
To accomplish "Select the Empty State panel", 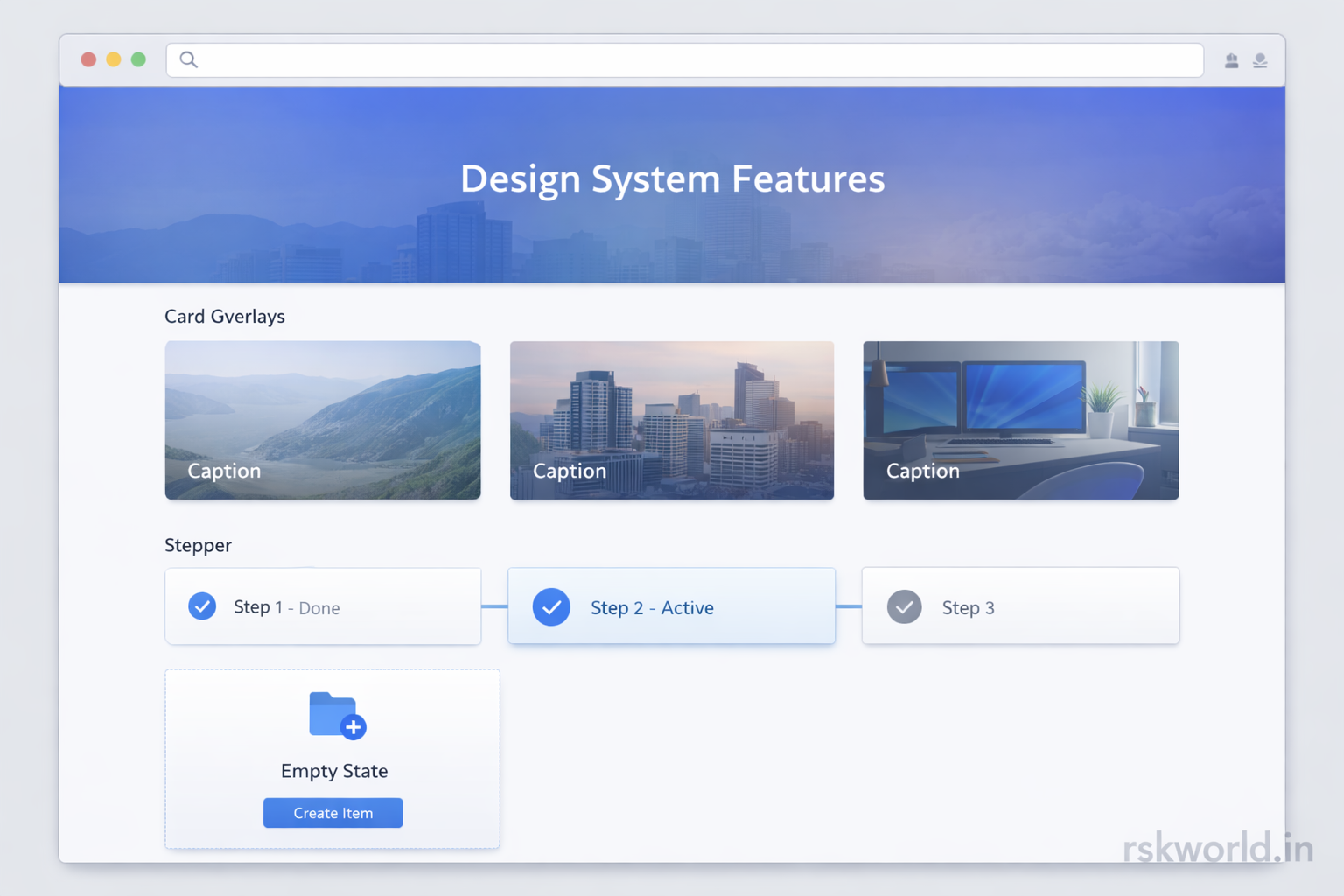I will tap(332, 759).
